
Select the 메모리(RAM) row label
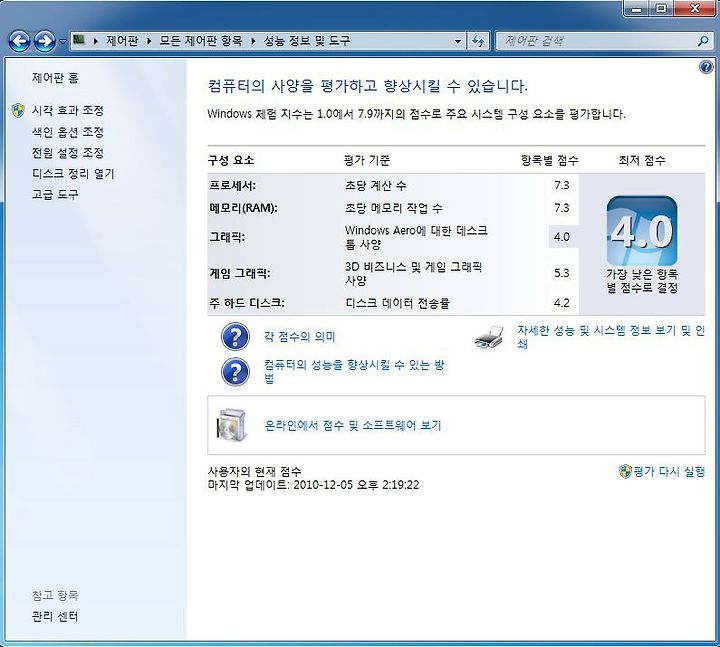coord(243,208)
